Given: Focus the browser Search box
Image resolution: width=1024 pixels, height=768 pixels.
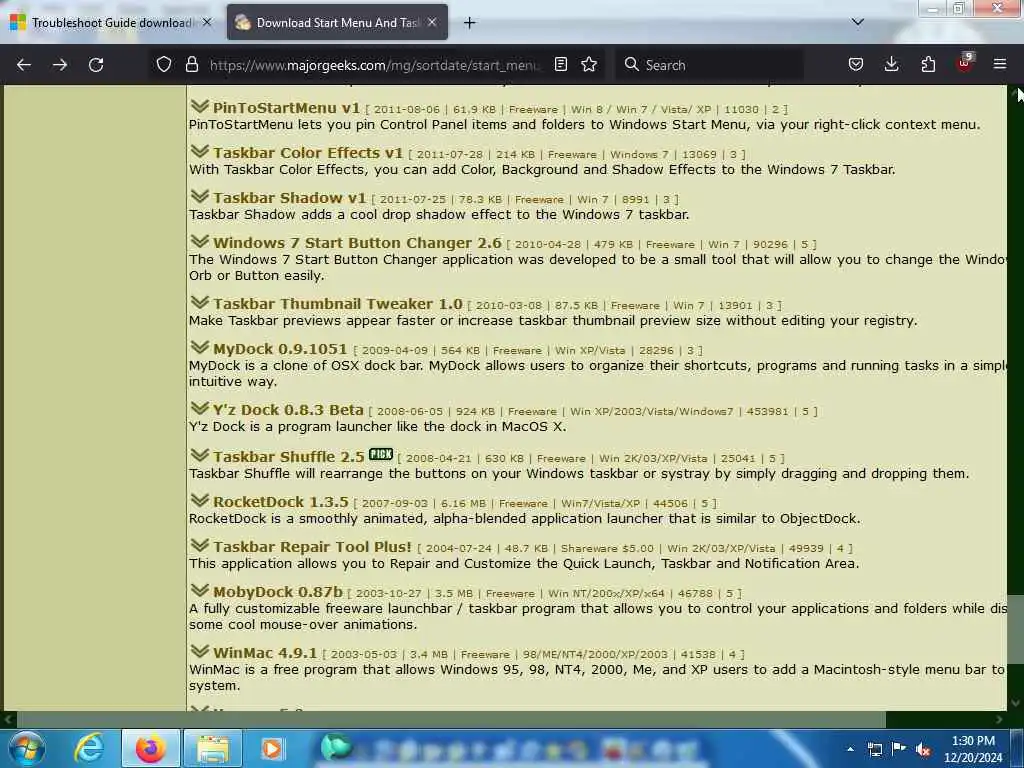Looking at the screenshot, I should tap(709, 65).
